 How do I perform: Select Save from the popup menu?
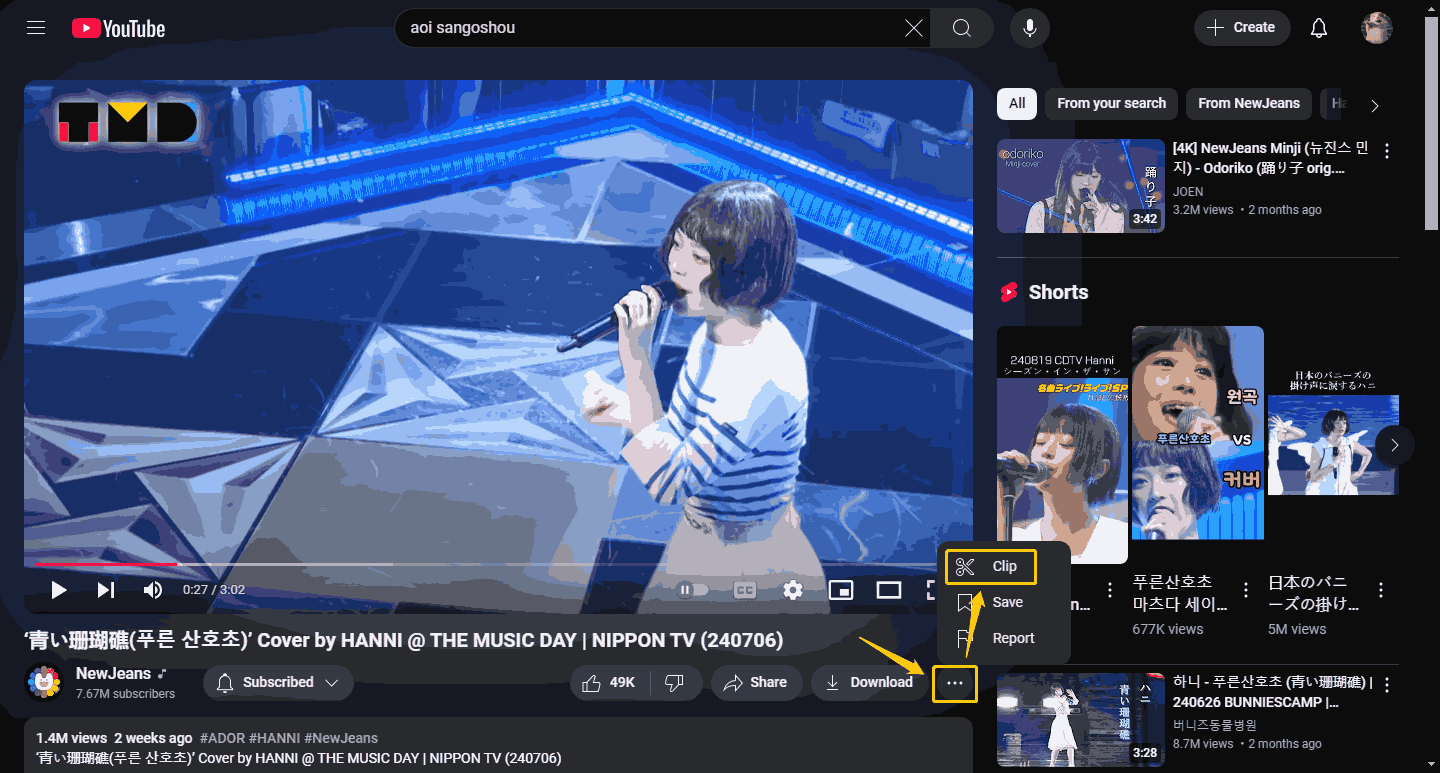(1003, 602)
